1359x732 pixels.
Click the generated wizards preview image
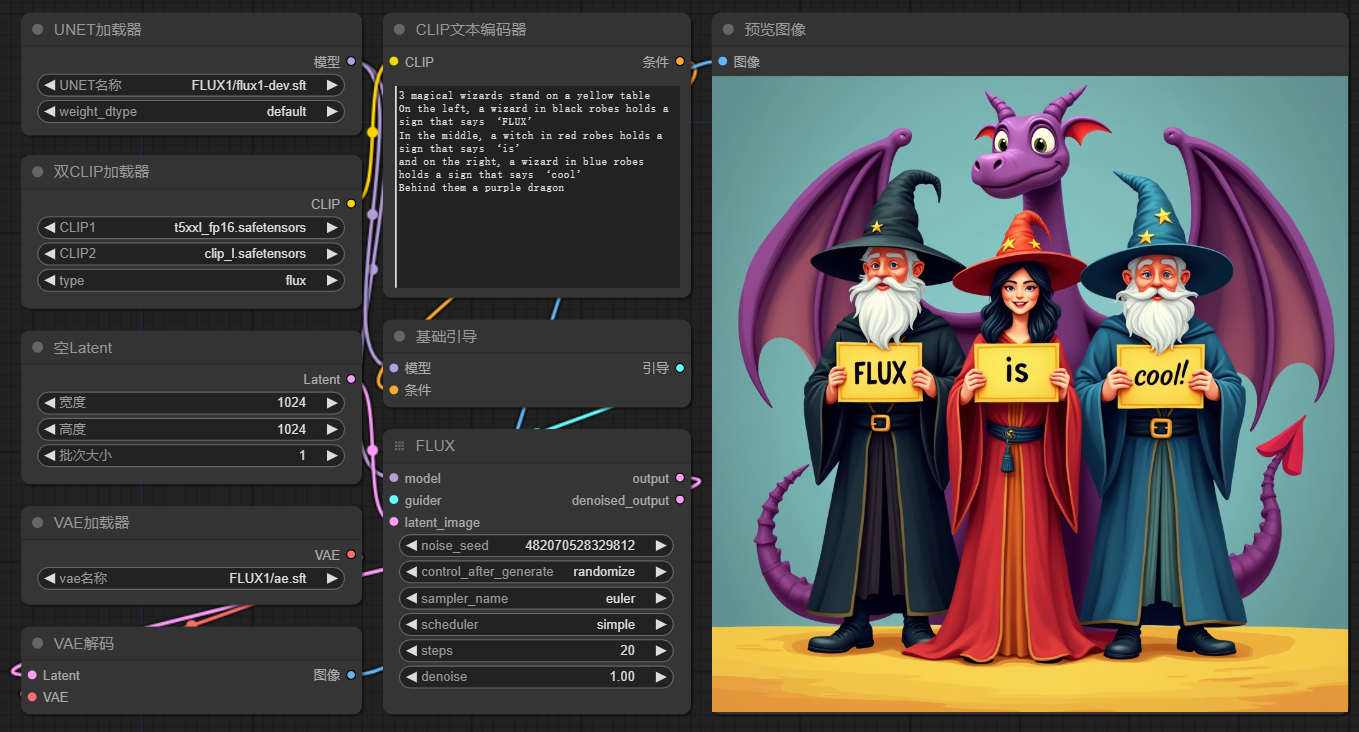1030,395
